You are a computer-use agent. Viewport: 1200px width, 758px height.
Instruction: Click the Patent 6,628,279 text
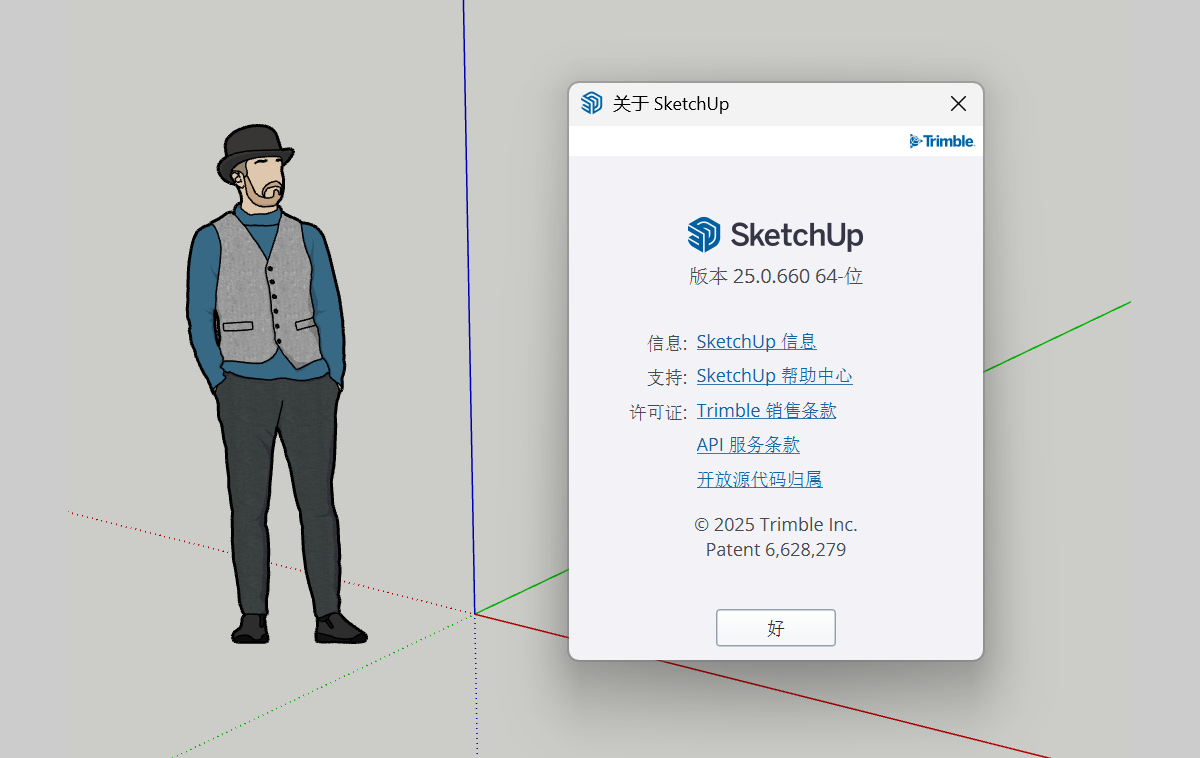point(776,550)
